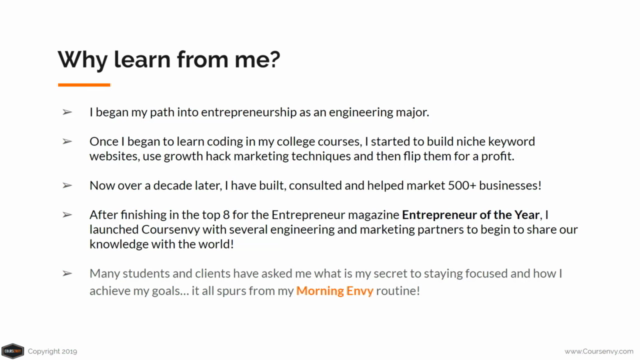
Task: Click the engineering major sentence
Action: click(x=259, y=112)
